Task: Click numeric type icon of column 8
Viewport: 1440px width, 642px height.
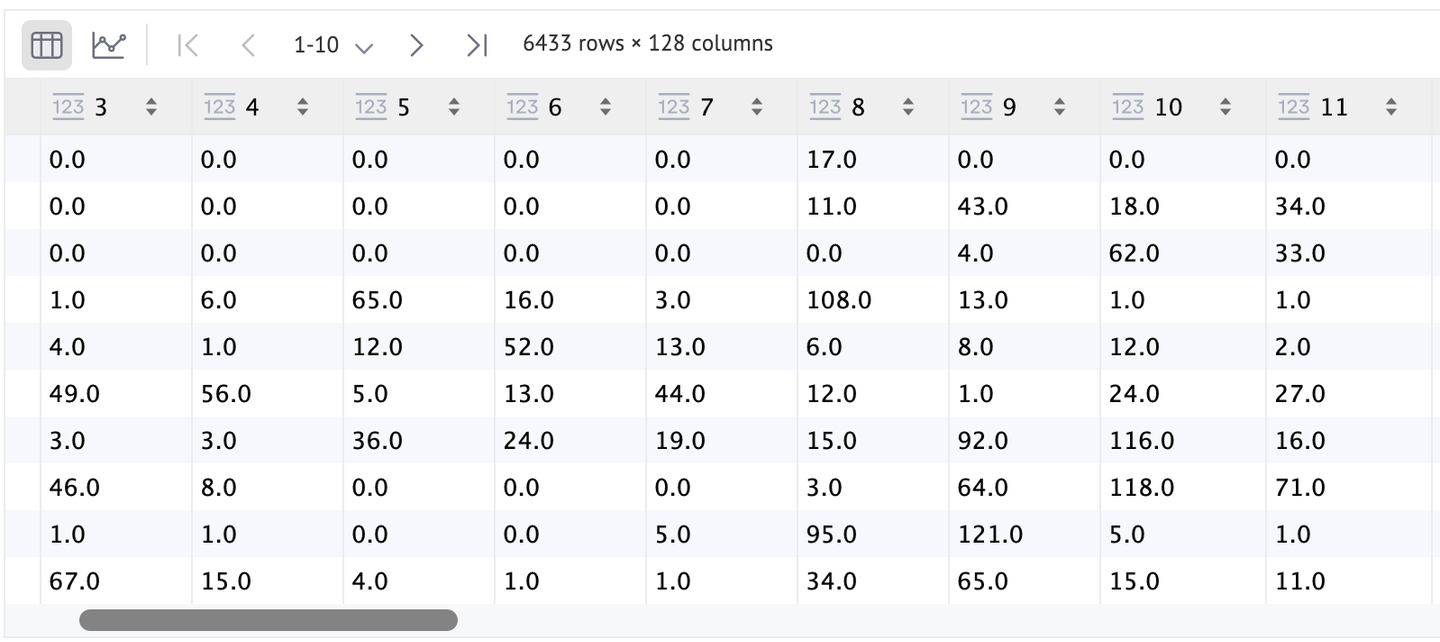Action: pos(825,107)
